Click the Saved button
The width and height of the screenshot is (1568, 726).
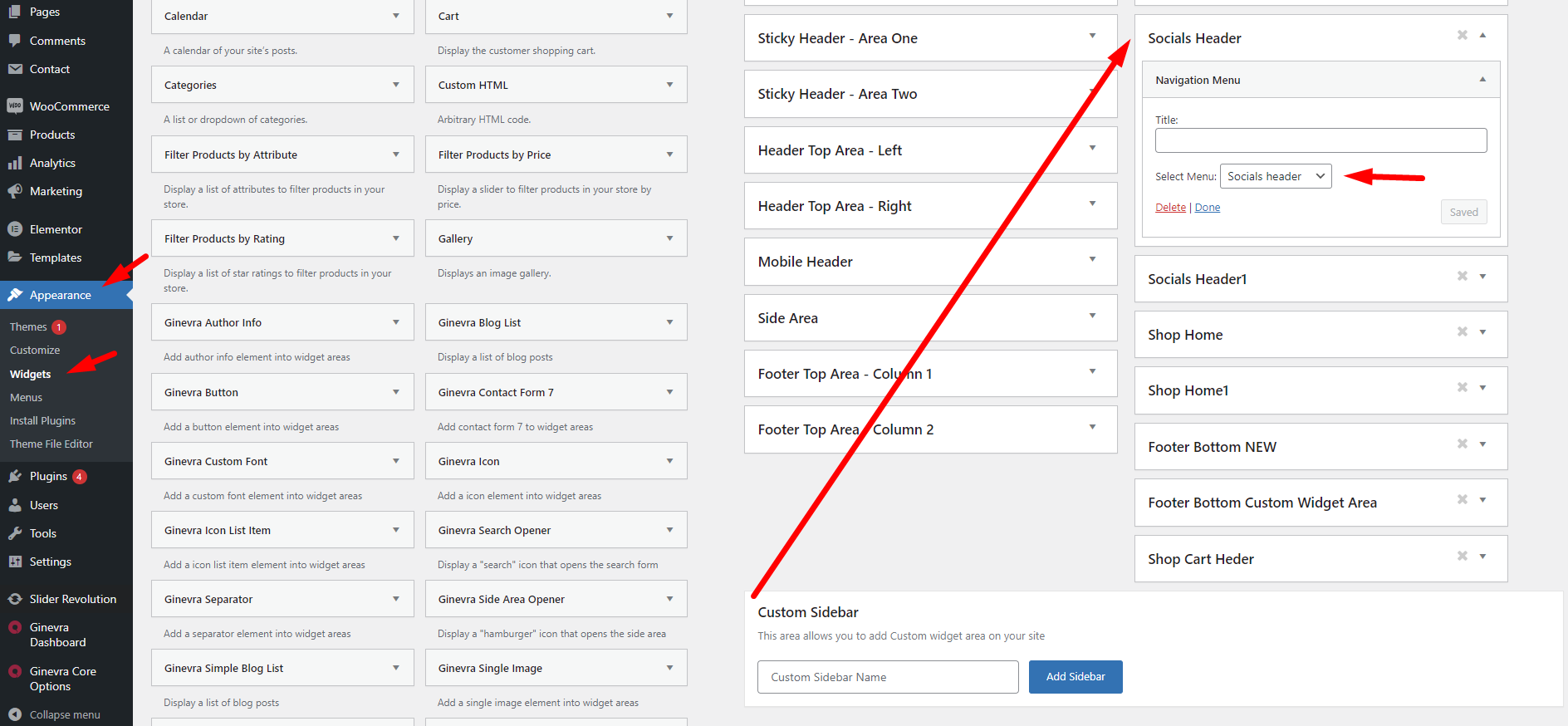1463,212
